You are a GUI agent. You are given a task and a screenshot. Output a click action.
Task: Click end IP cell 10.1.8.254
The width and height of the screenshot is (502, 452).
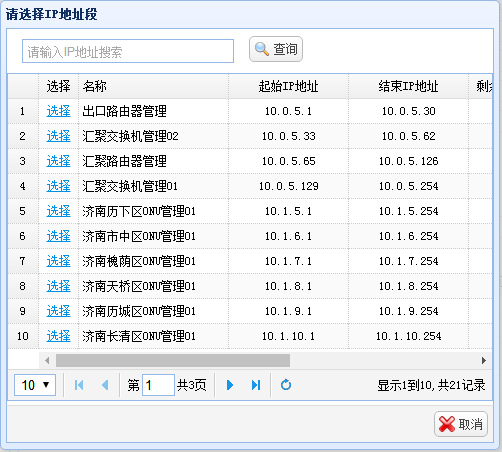pyautogui.click(x=408, y=286)
